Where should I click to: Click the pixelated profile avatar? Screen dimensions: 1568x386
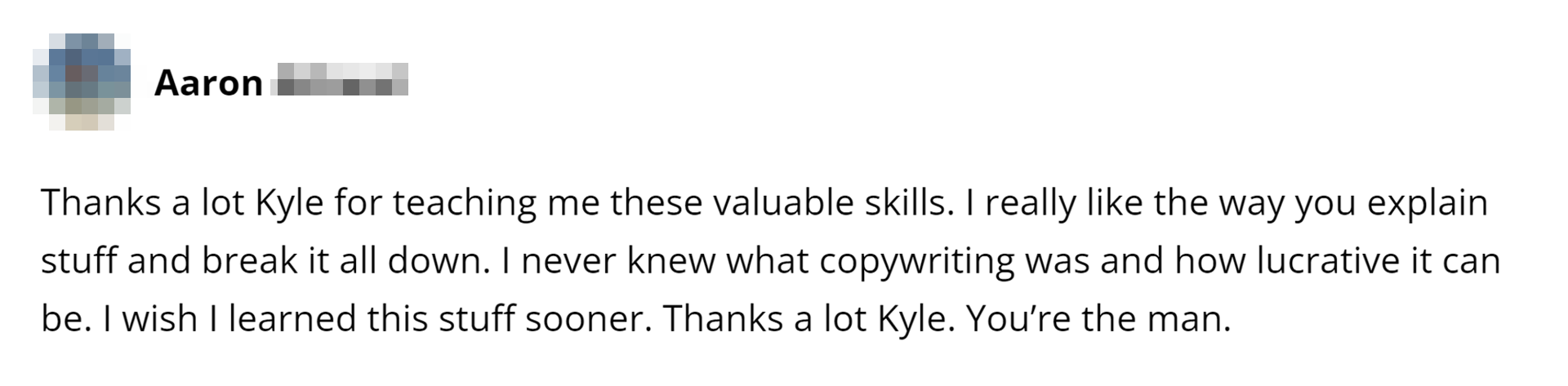point(82,82)
